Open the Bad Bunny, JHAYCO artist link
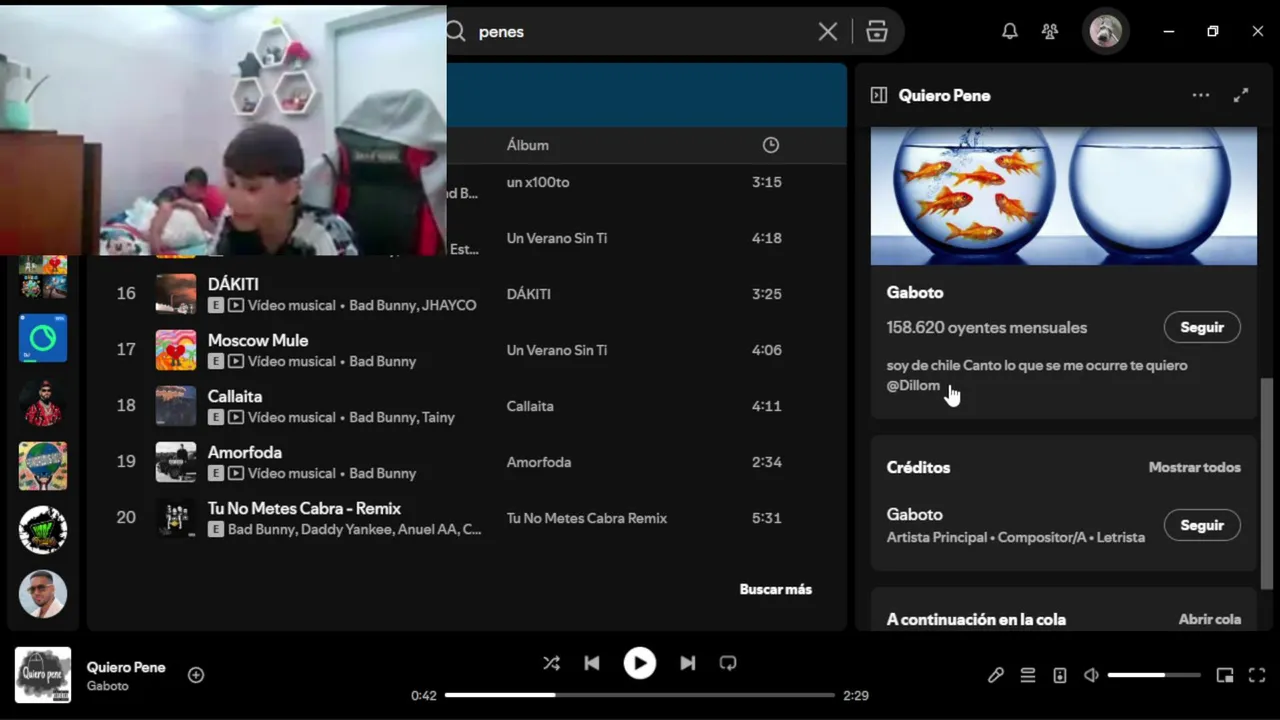This screenshot has width=1280, height=720. click(x=413, y=305)
